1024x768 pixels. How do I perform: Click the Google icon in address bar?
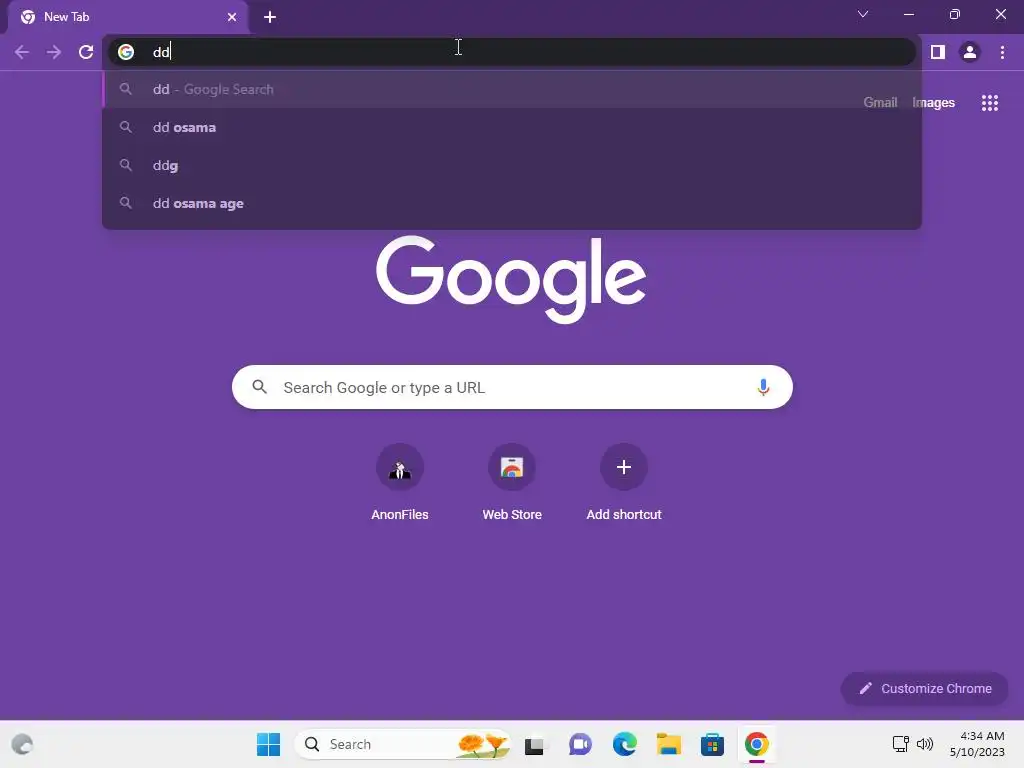[x=126, y=52]
